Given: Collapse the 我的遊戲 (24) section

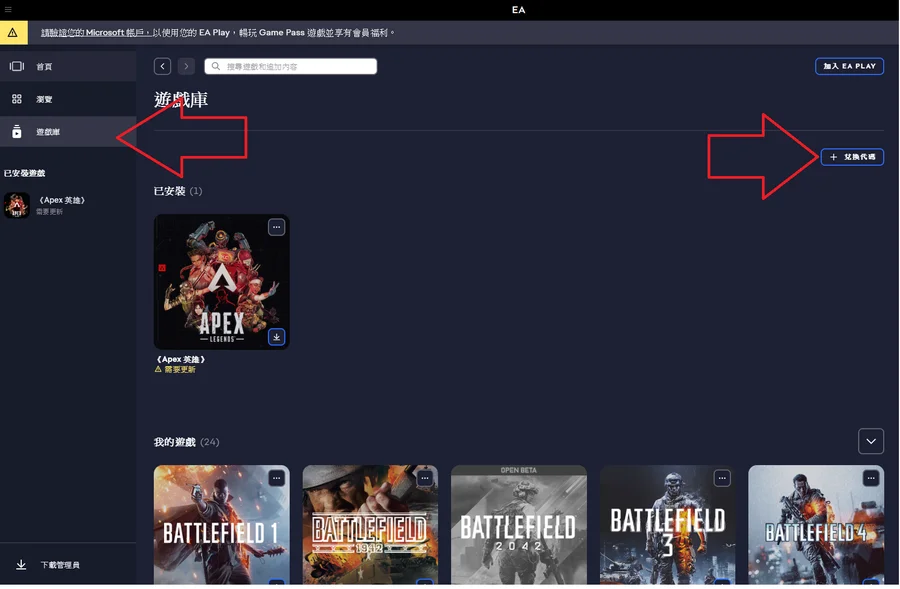Looking at the screenshot, I should tap(871, 441).
